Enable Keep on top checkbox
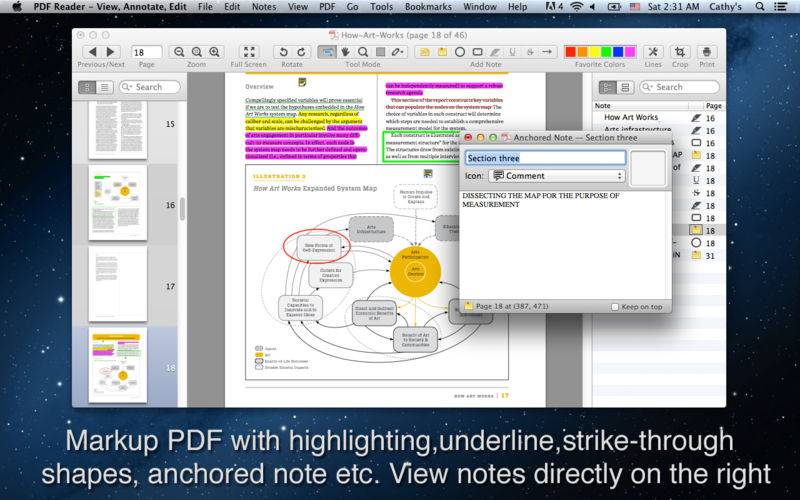Screen dimensions: 800x500 tap(615, 307)
